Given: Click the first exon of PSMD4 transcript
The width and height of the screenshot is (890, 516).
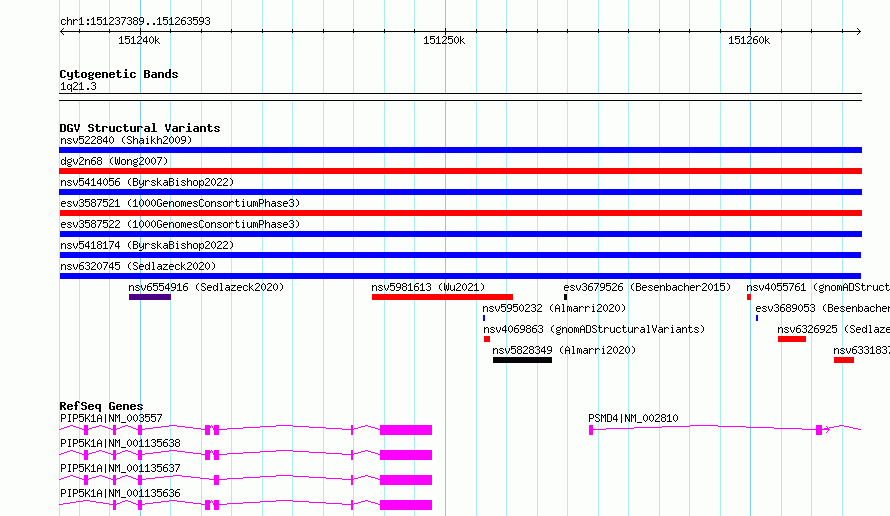Looking at the screenshot, I should tap(591, 430).
